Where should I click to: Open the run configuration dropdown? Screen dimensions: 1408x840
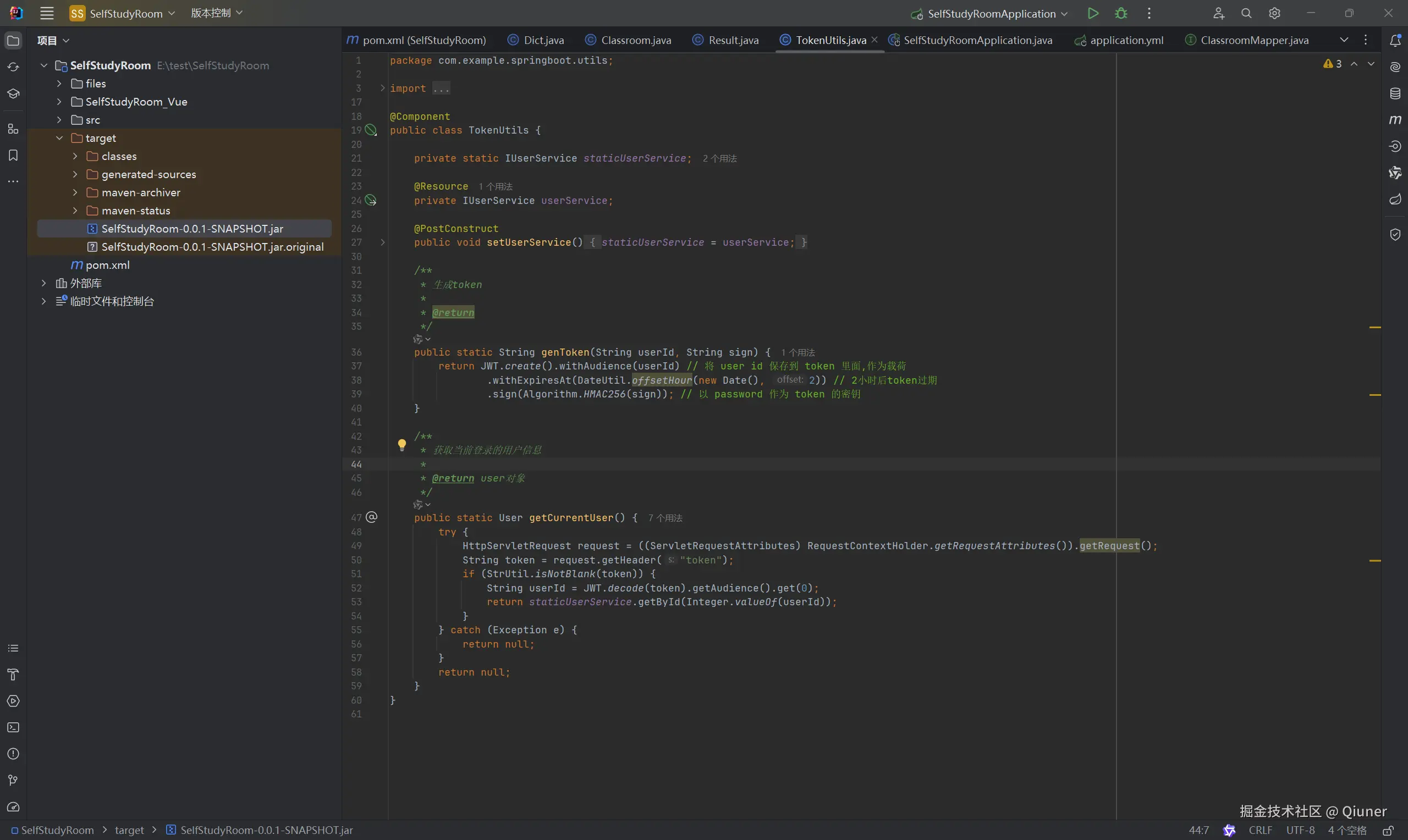point(991,13)
